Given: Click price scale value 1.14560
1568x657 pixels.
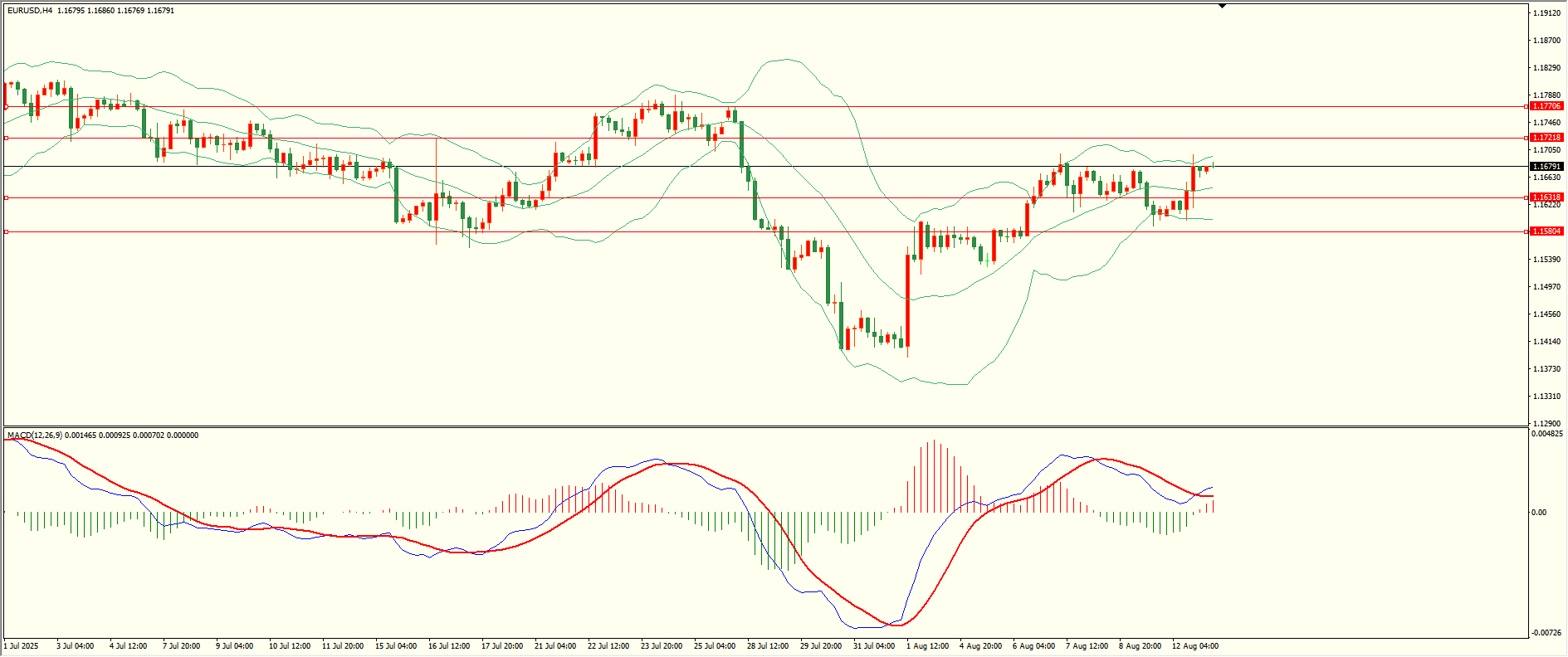Looking at the screenshot, I should click(x=1547, y=314).
